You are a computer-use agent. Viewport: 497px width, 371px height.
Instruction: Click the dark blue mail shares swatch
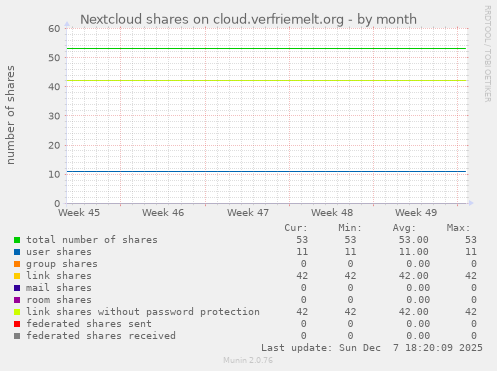click(17, 288)
